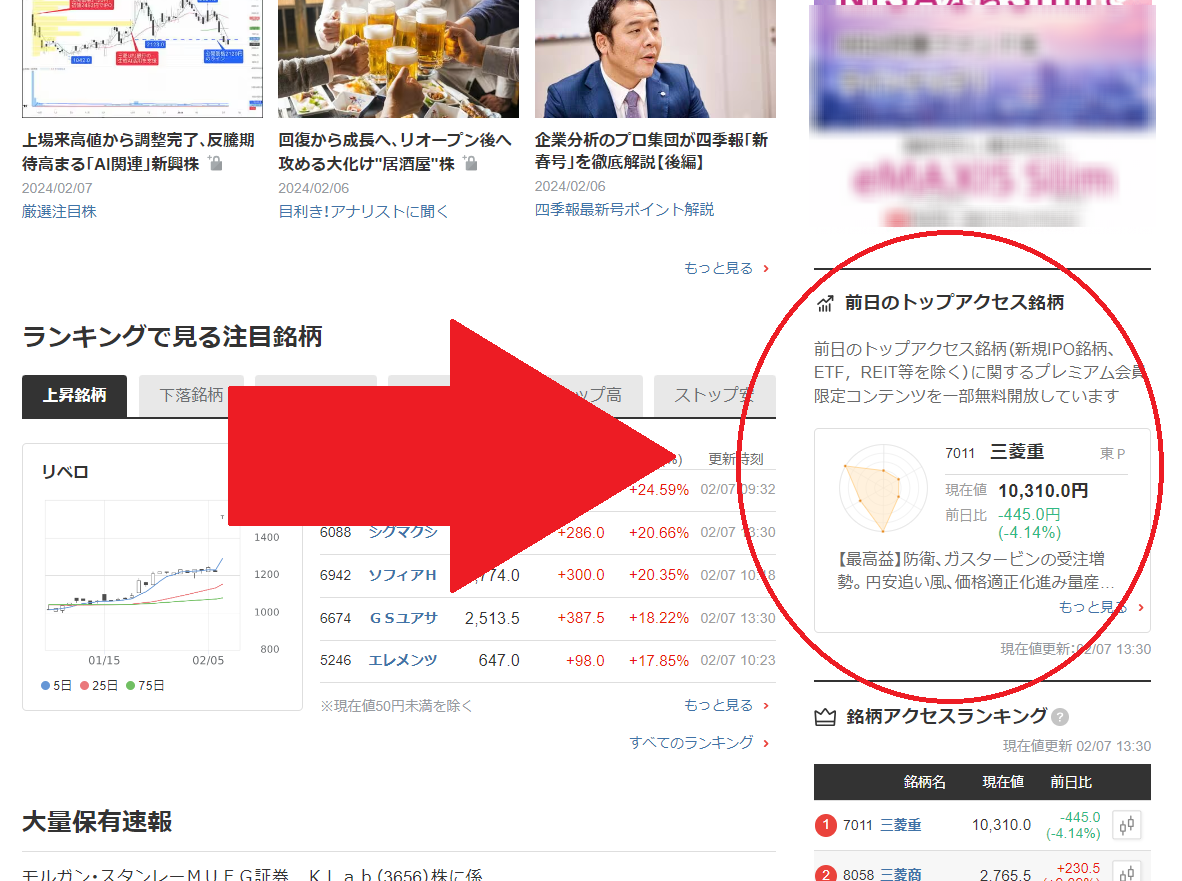Click radar chart in 三菱重 card
This screenshot has width=1182, height=881.
[883, 488]
